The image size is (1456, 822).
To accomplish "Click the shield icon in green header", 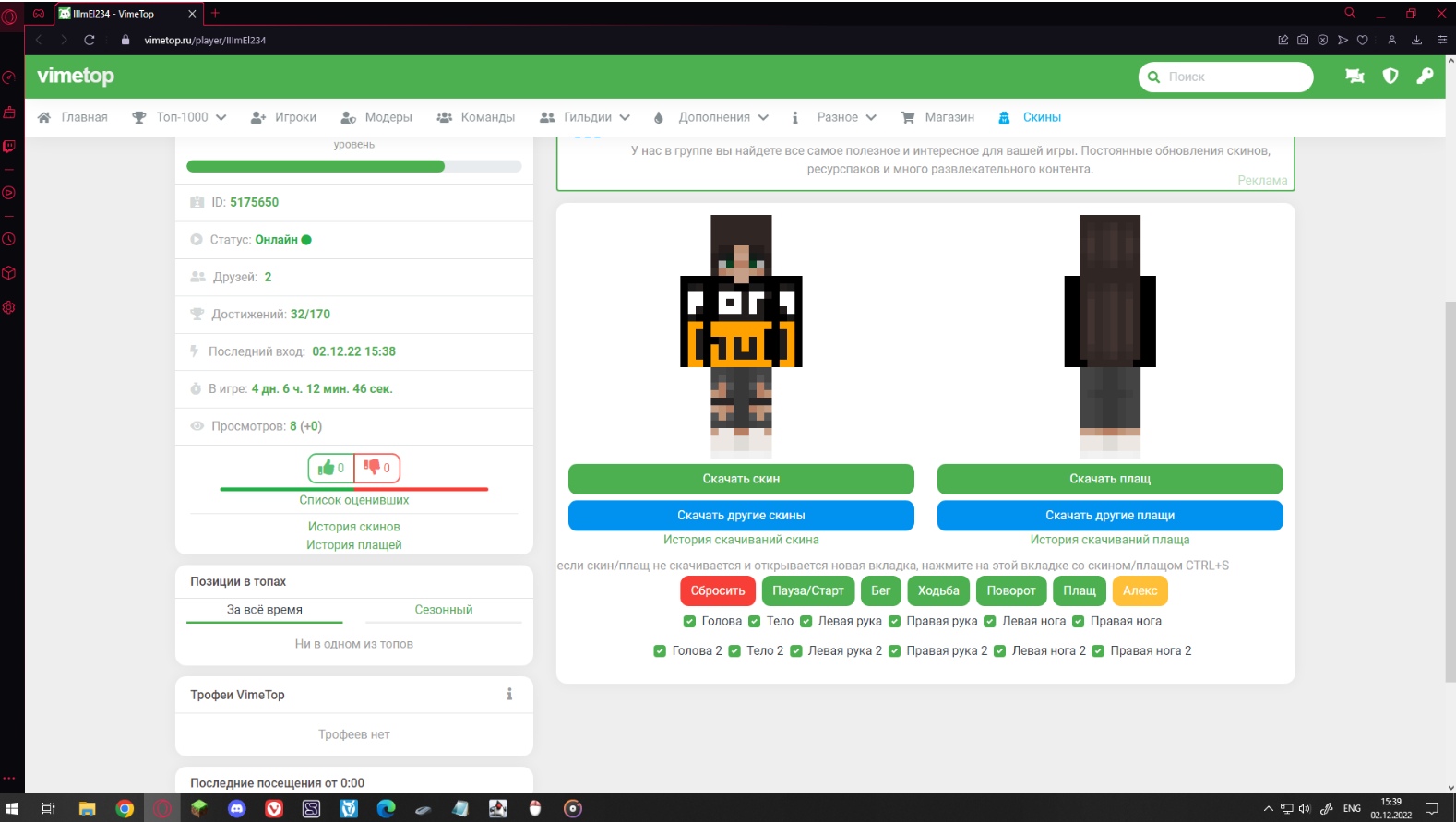I will [1390, 77].
